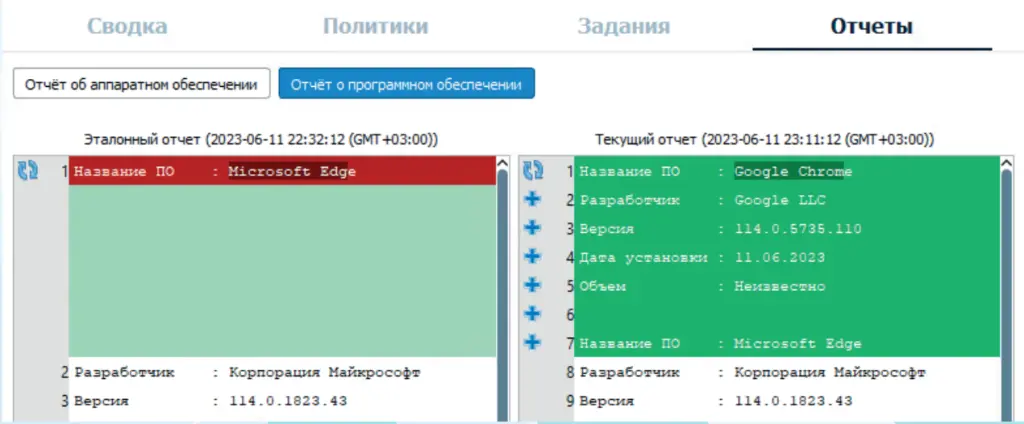Select row 'Разработчик : Google LLC'
Screen dimensions: 1024x424
point(787,200)
